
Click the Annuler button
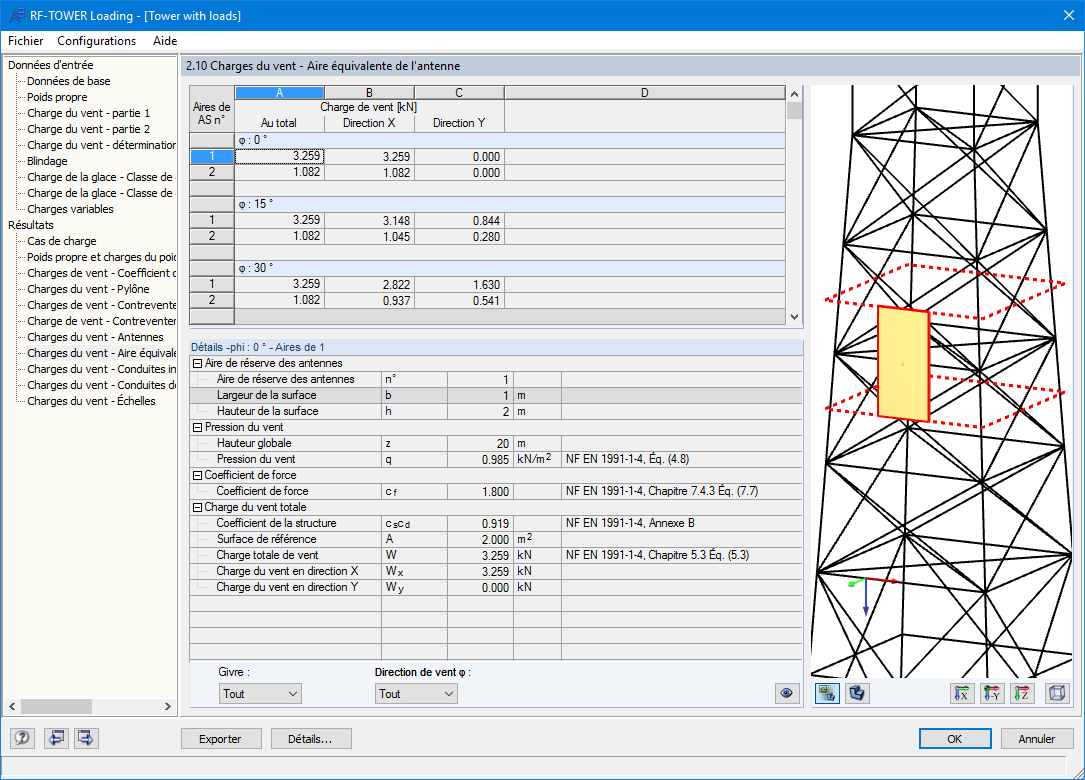1037,738
